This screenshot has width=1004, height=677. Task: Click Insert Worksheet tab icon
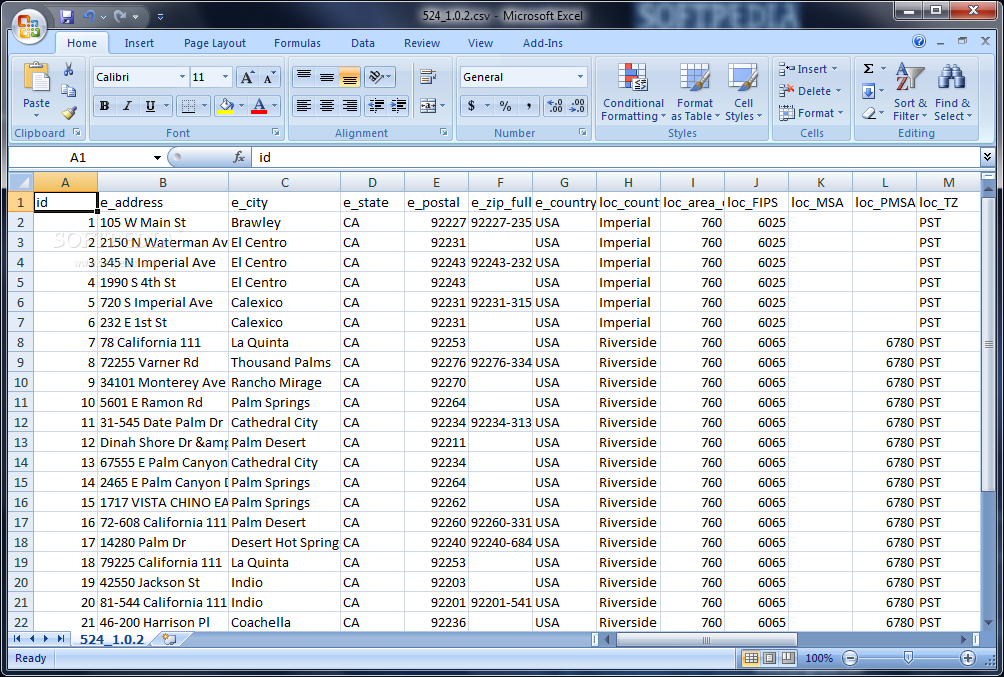(x=169, y=639)
